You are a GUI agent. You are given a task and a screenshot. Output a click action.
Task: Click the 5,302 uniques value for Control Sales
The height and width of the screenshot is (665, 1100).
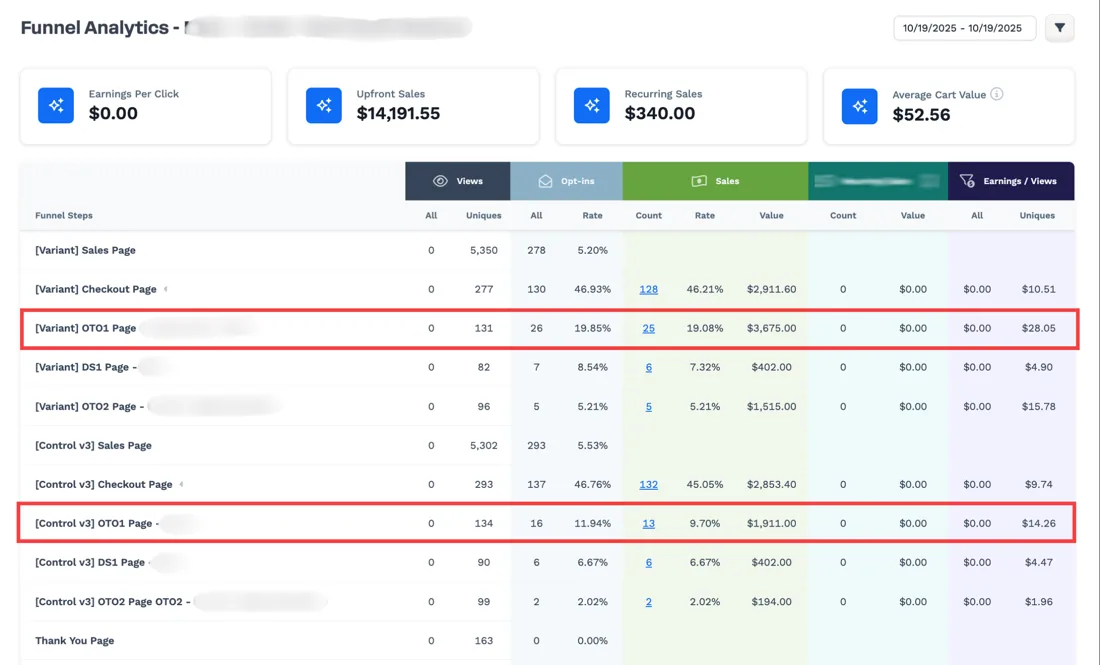coord(483,445)
